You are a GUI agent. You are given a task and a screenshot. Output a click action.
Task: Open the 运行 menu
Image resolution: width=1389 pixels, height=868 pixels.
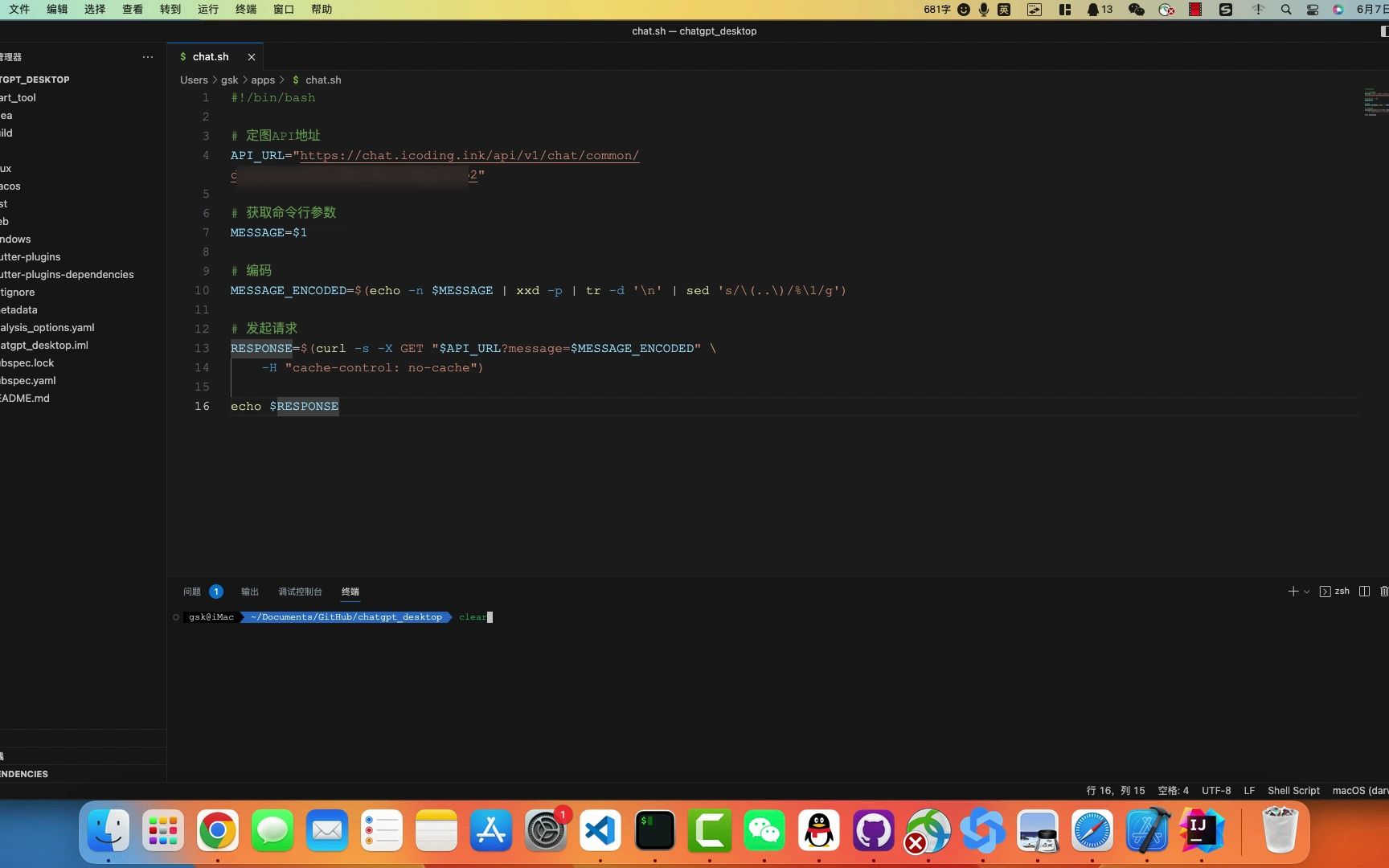click(x=208, y=10)
